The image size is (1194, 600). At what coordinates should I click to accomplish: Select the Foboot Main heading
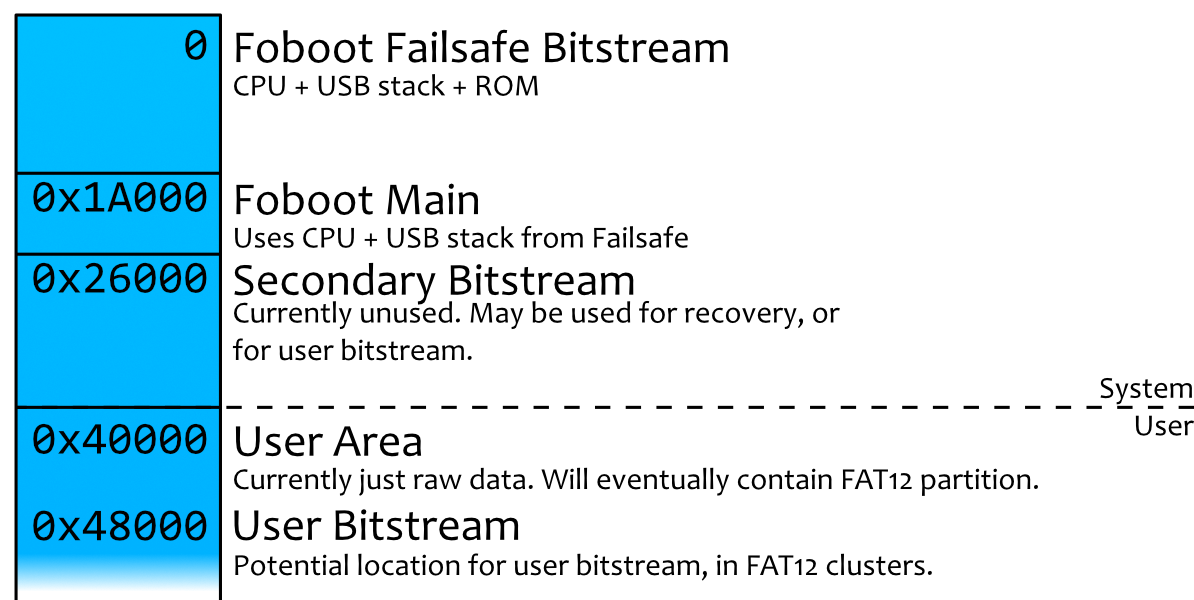pos(356,201)
